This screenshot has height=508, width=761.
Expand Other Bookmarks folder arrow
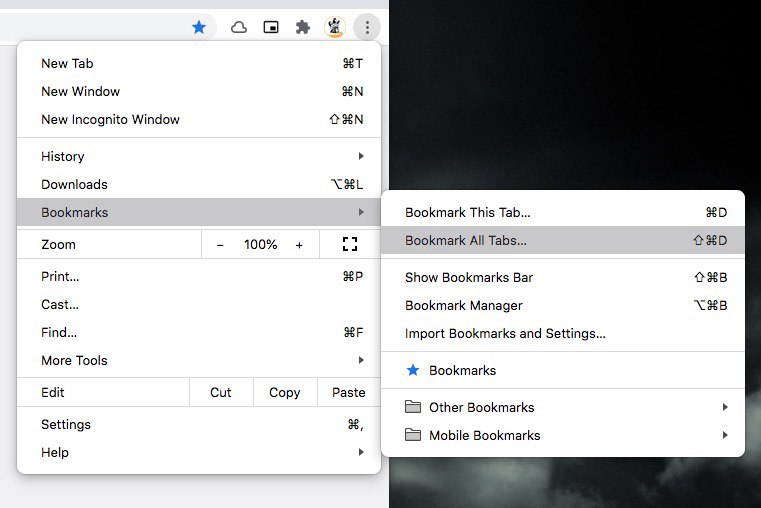[x=725, y=407]
